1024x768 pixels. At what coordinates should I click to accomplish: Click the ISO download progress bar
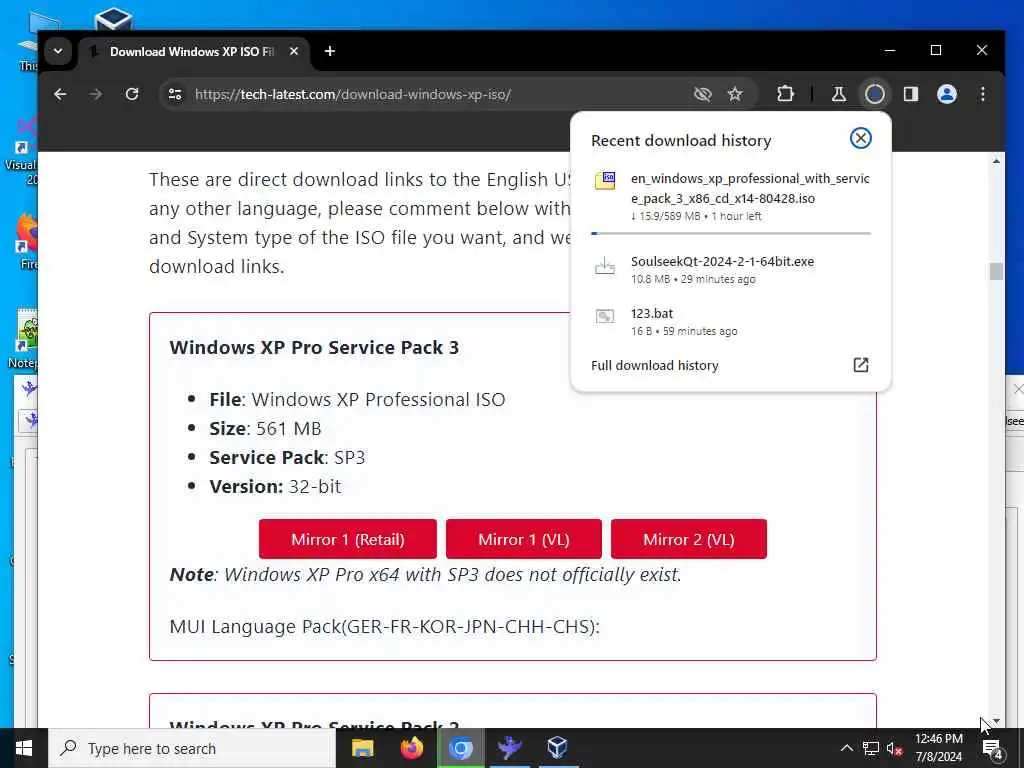point(730,233)
